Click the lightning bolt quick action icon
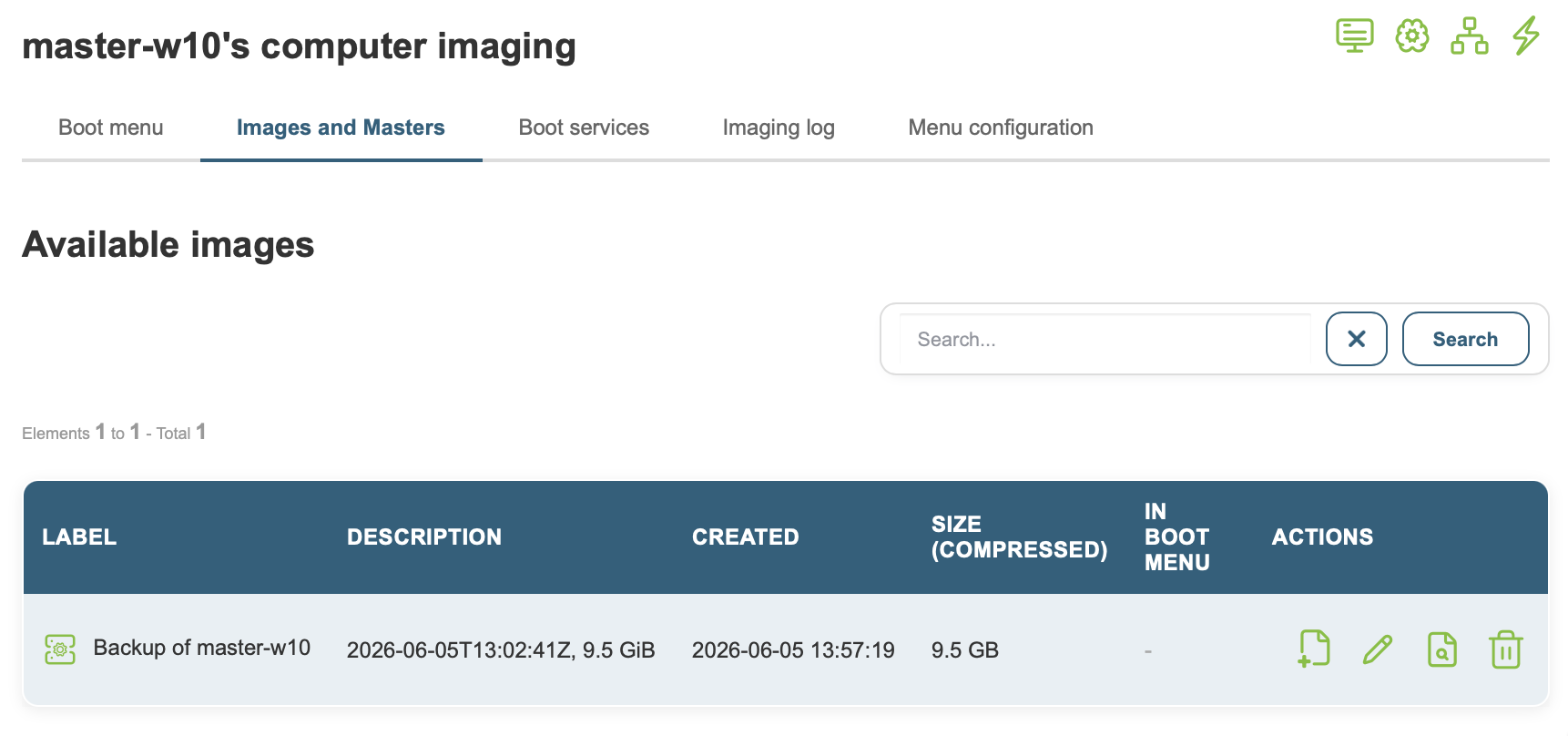1568x736 pixels. point(1526,36)
